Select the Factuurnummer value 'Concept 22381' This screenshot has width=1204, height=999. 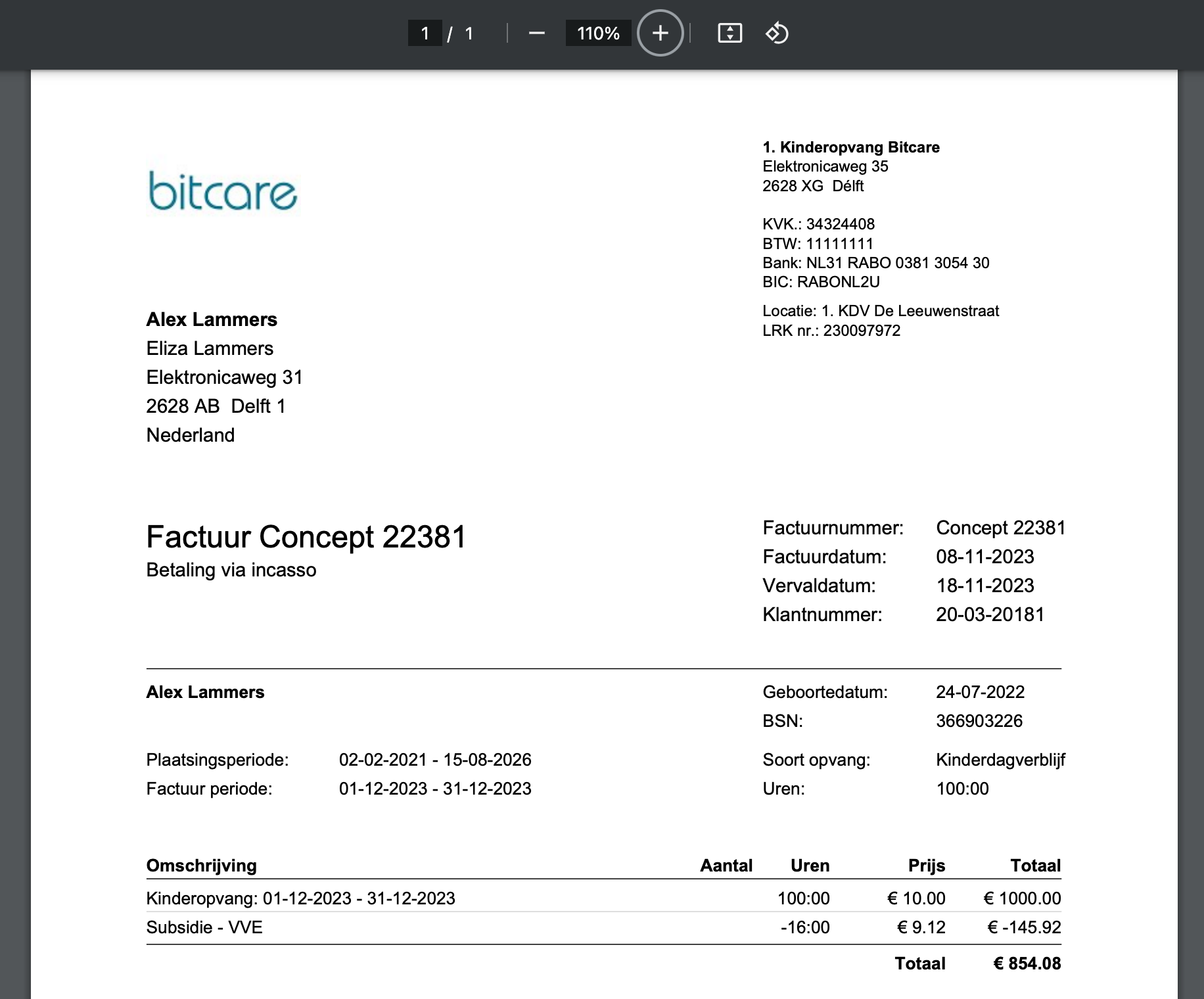[x=1001, y=528]
